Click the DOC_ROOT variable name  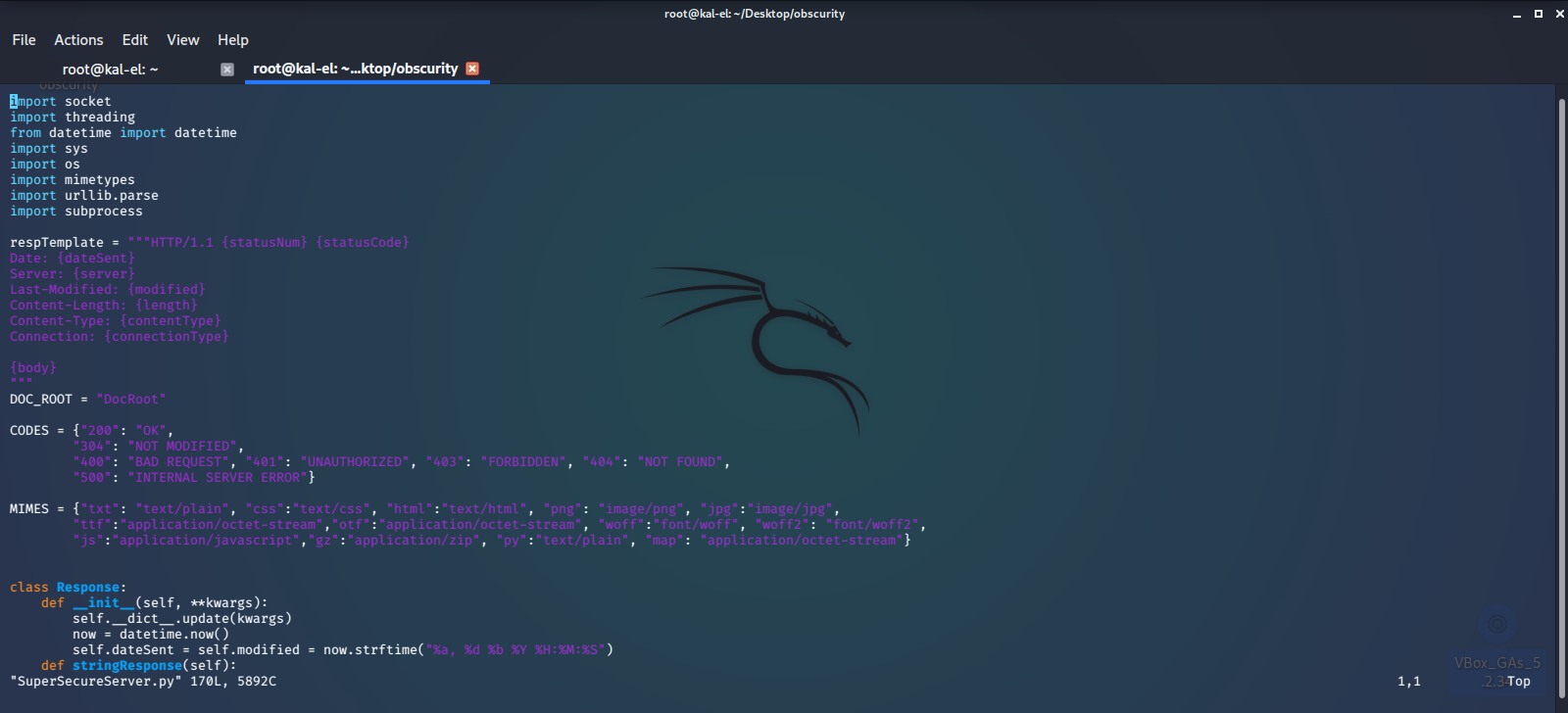point(41,400)
